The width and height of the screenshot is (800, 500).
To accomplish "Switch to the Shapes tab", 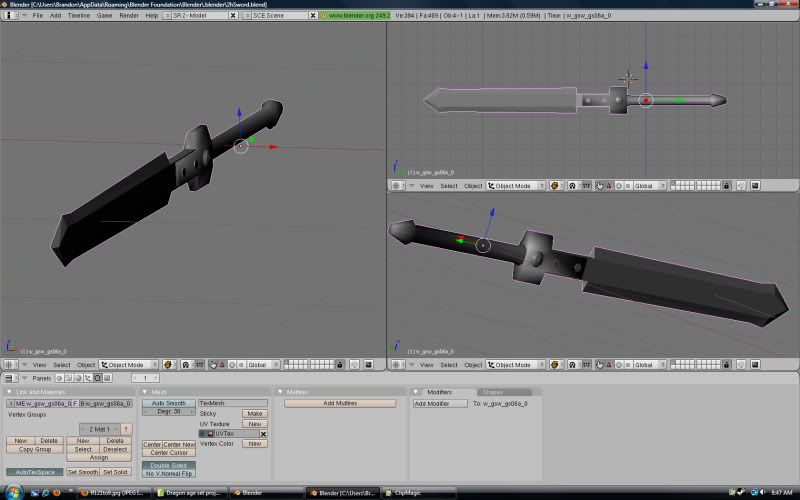I will [504, 392].
